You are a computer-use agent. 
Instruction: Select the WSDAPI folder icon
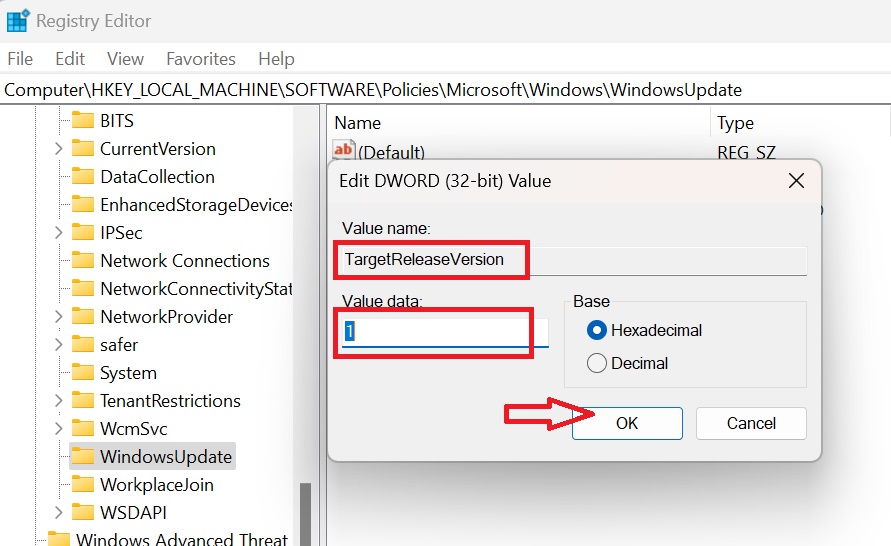point(83,512)
